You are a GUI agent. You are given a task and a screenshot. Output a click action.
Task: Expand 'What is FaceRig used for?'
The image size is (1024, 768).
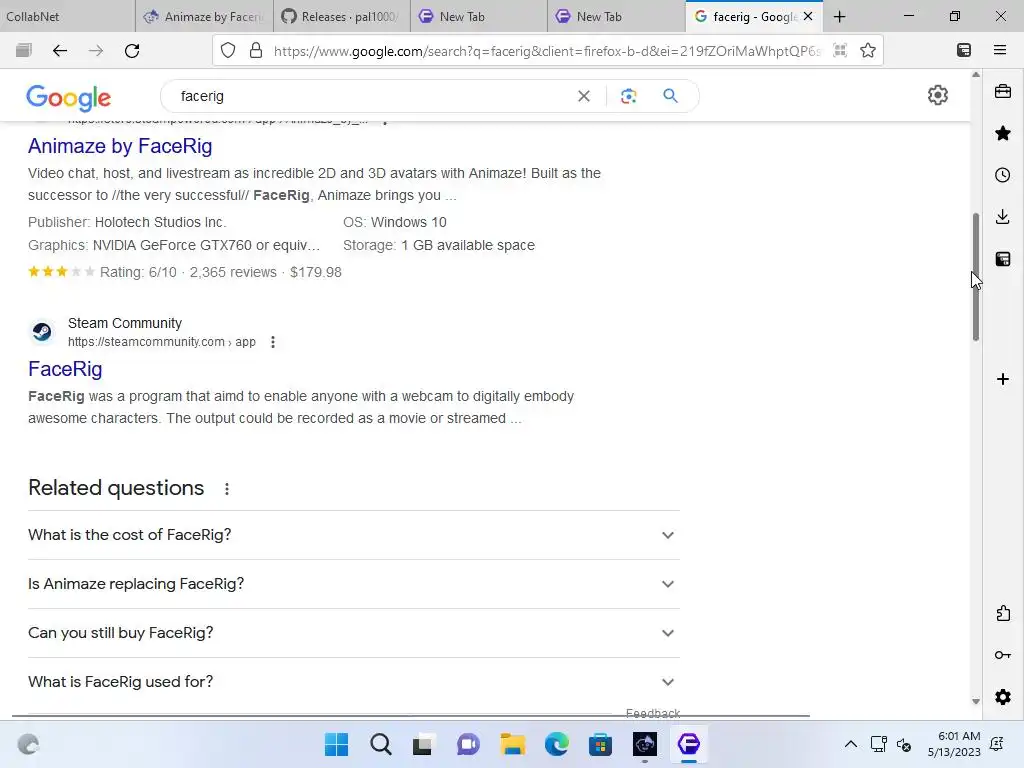point(354,682)
